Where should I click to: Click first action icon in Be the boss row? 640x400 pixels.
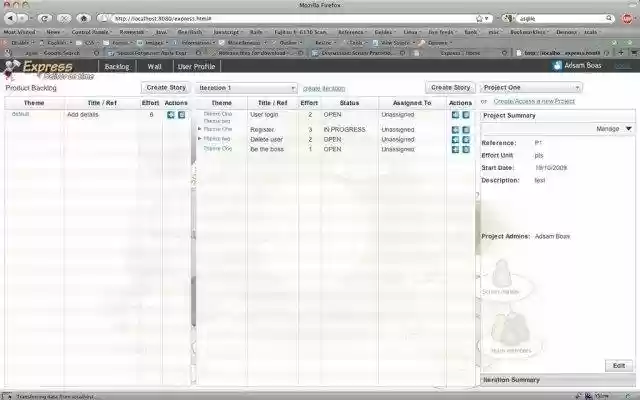[456, 149]
